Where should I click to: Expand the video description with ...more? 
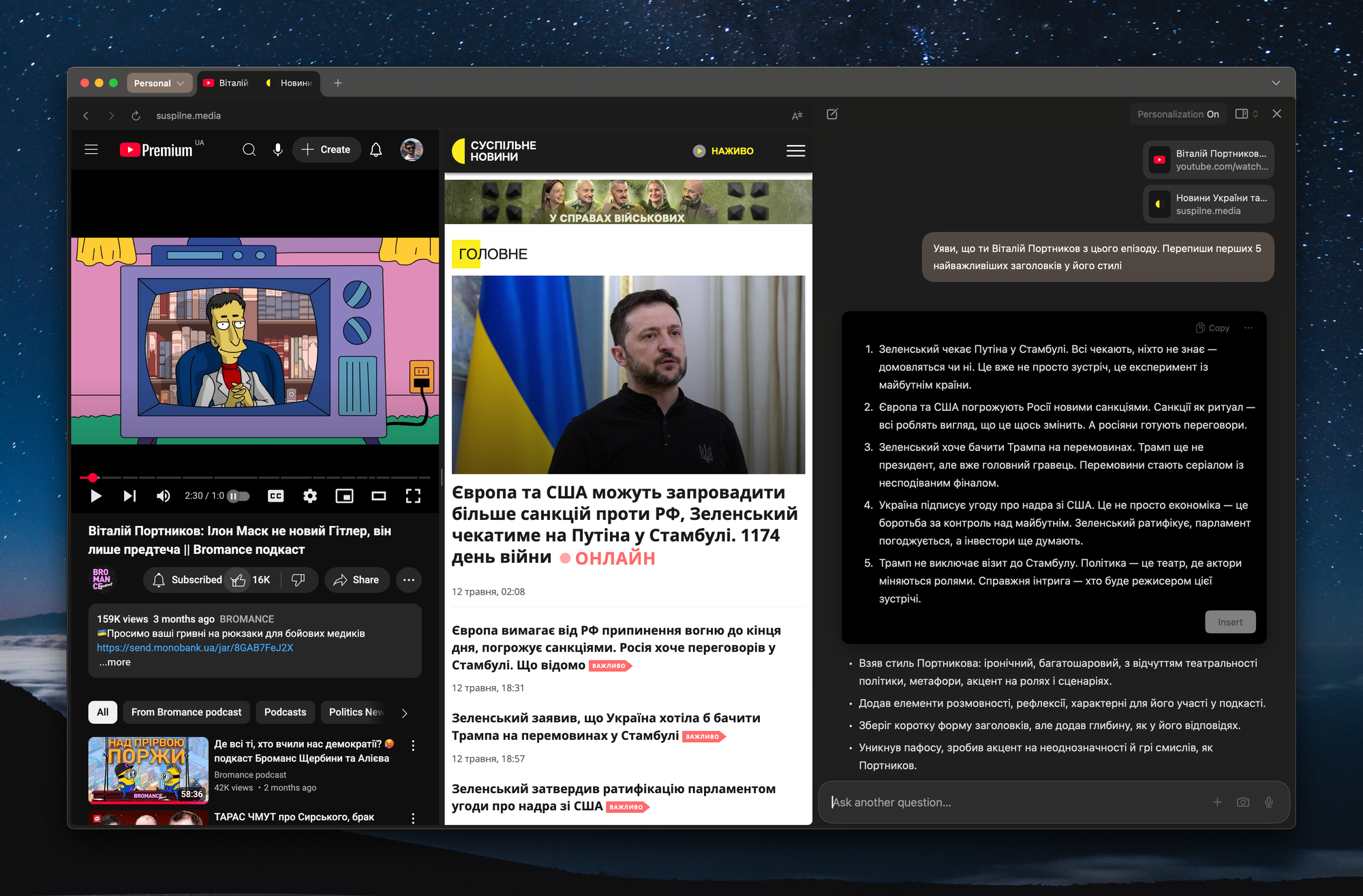[x=114, y=662]
